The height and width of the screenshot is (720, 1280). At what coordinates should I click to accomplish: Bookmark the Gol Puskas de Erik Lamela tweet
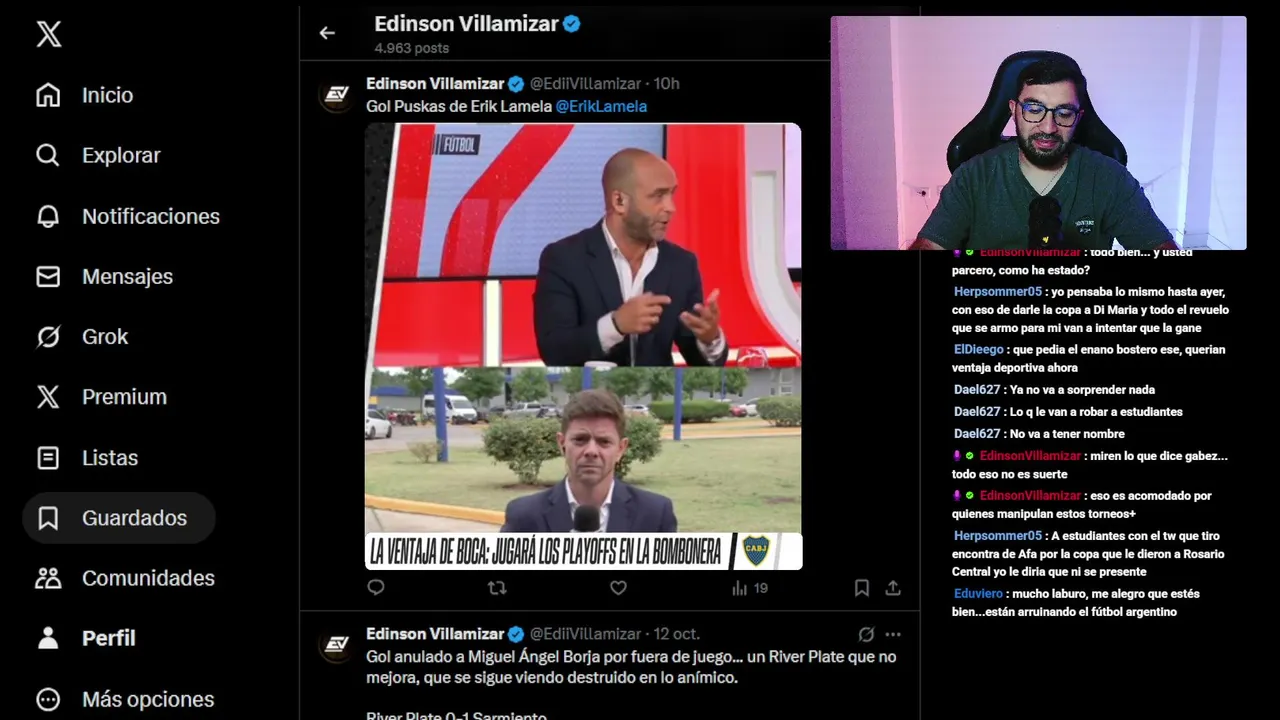pos(861,588)
